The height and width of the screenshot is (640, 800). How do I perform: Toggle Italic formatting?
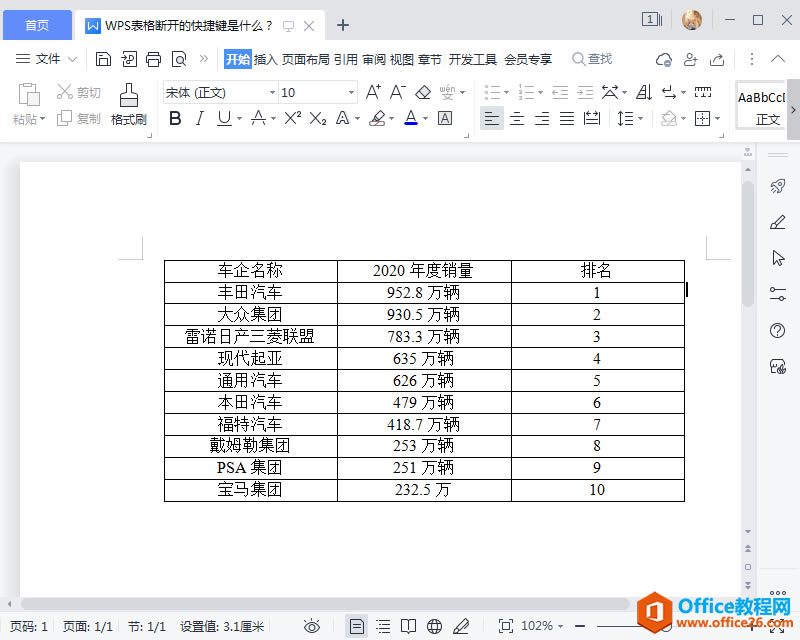(x=199, y=118)
